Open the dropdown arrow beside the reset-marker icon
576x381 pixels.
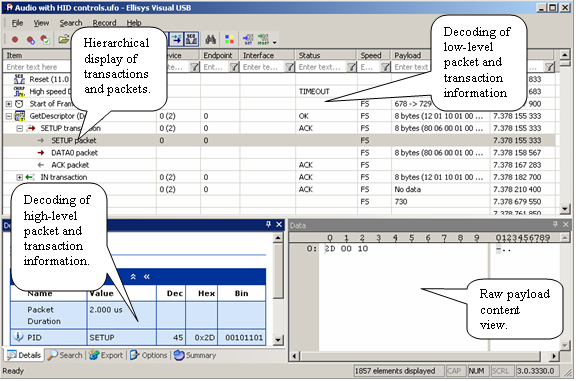274,42
